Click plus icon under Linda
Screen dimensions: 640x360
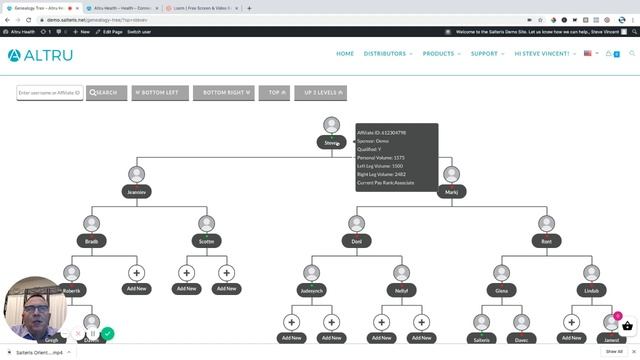(571, 322)
